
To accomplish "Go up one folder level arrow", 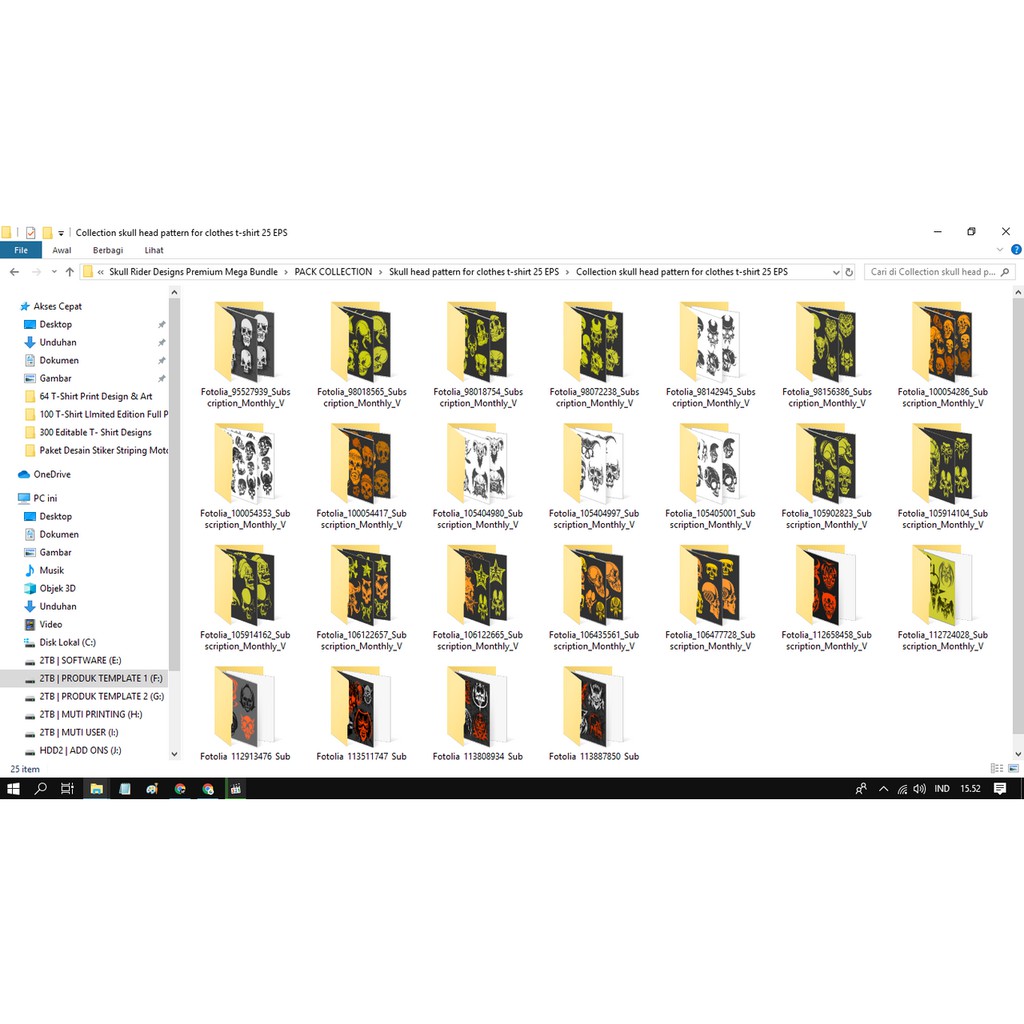I will tap(69, 272).
